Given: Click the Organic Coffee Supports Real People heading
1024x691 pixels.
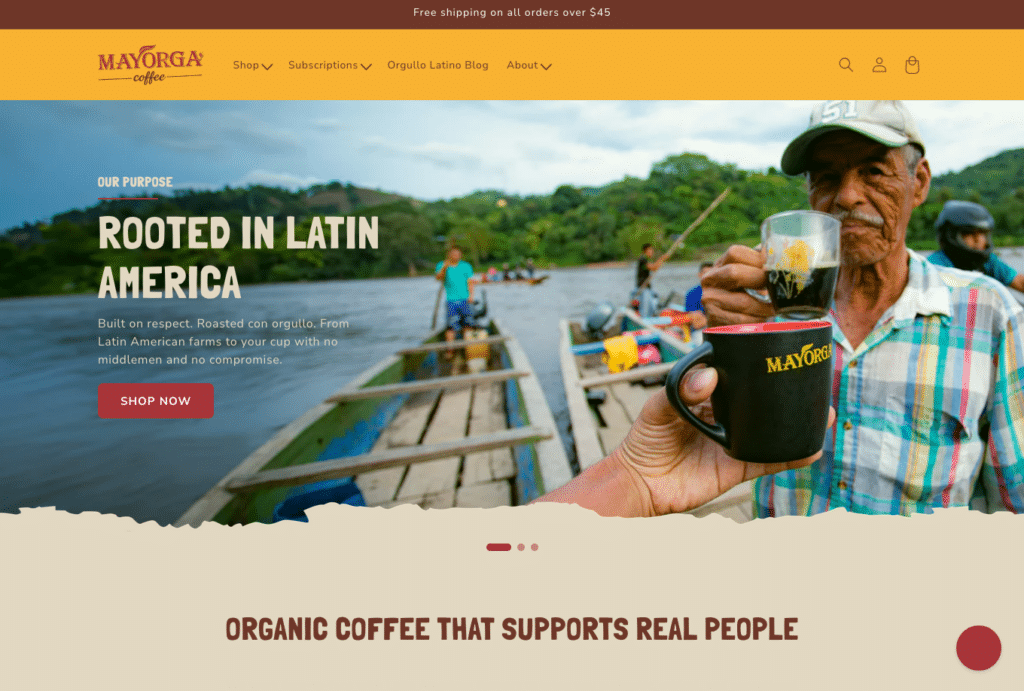Looking at the screenshot, I should point(512,629).
